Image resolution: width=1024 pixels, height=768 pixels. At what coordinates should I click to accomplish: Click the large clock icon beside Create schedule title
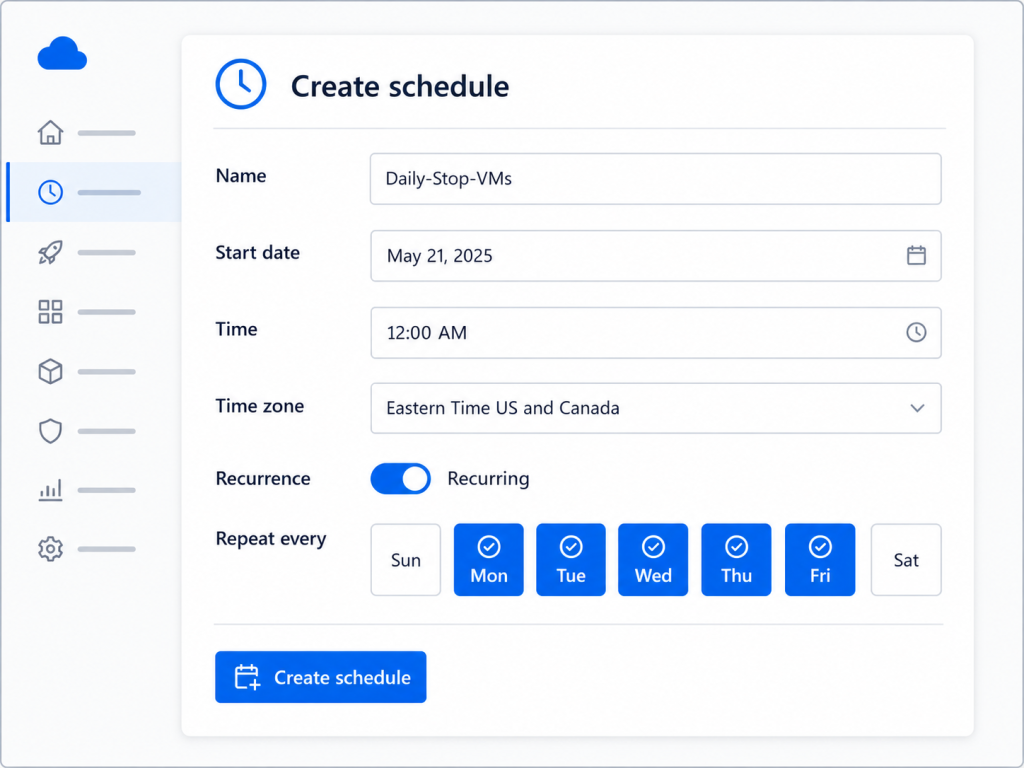(241, 84)
